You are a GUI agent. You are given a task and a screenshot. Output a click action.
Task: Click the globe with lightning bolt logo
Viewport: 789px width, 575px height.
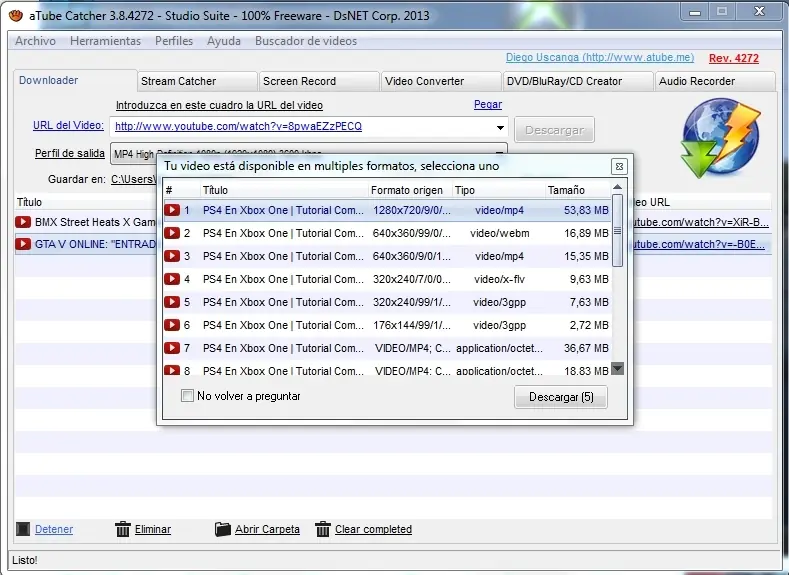click(721, 137)
